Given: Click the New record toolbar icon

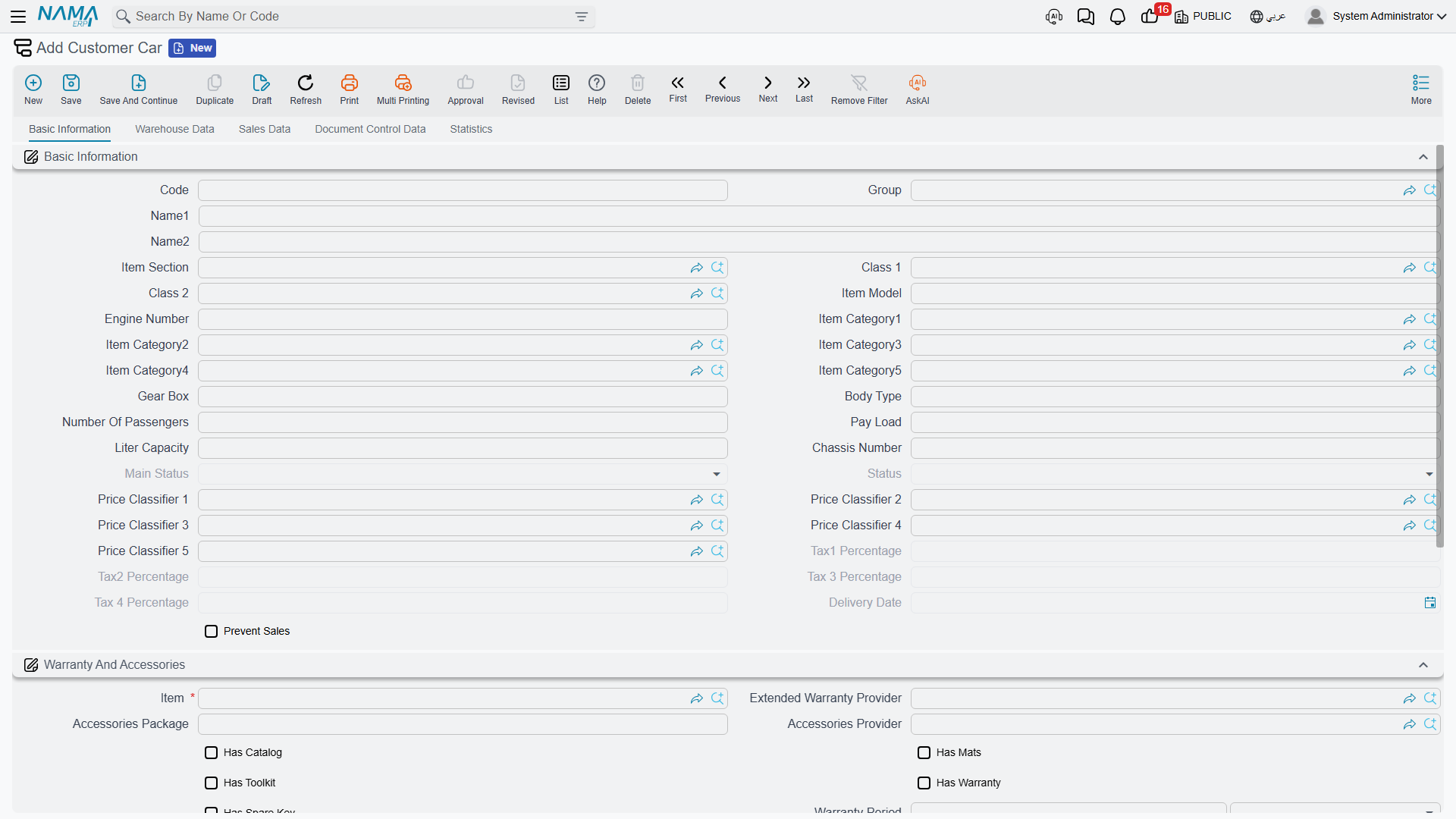Looking at the screenshot, I should (x=33, y=89).
